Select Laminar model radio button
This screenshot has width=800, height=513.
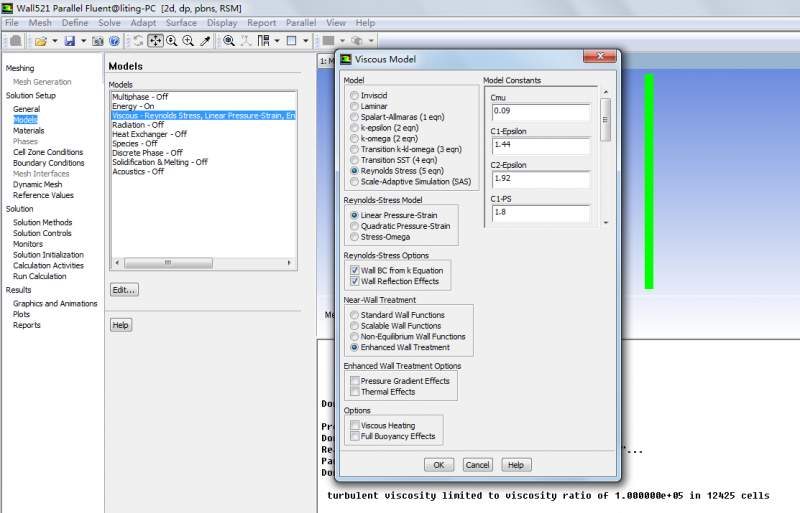354,106
